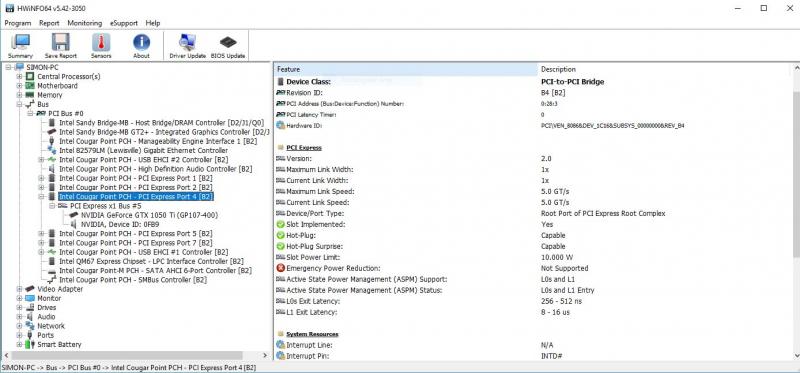Expand the Video Adapter node
This screenshot has height=373, width=800.
pyautogui.click(x=19, y=289)
